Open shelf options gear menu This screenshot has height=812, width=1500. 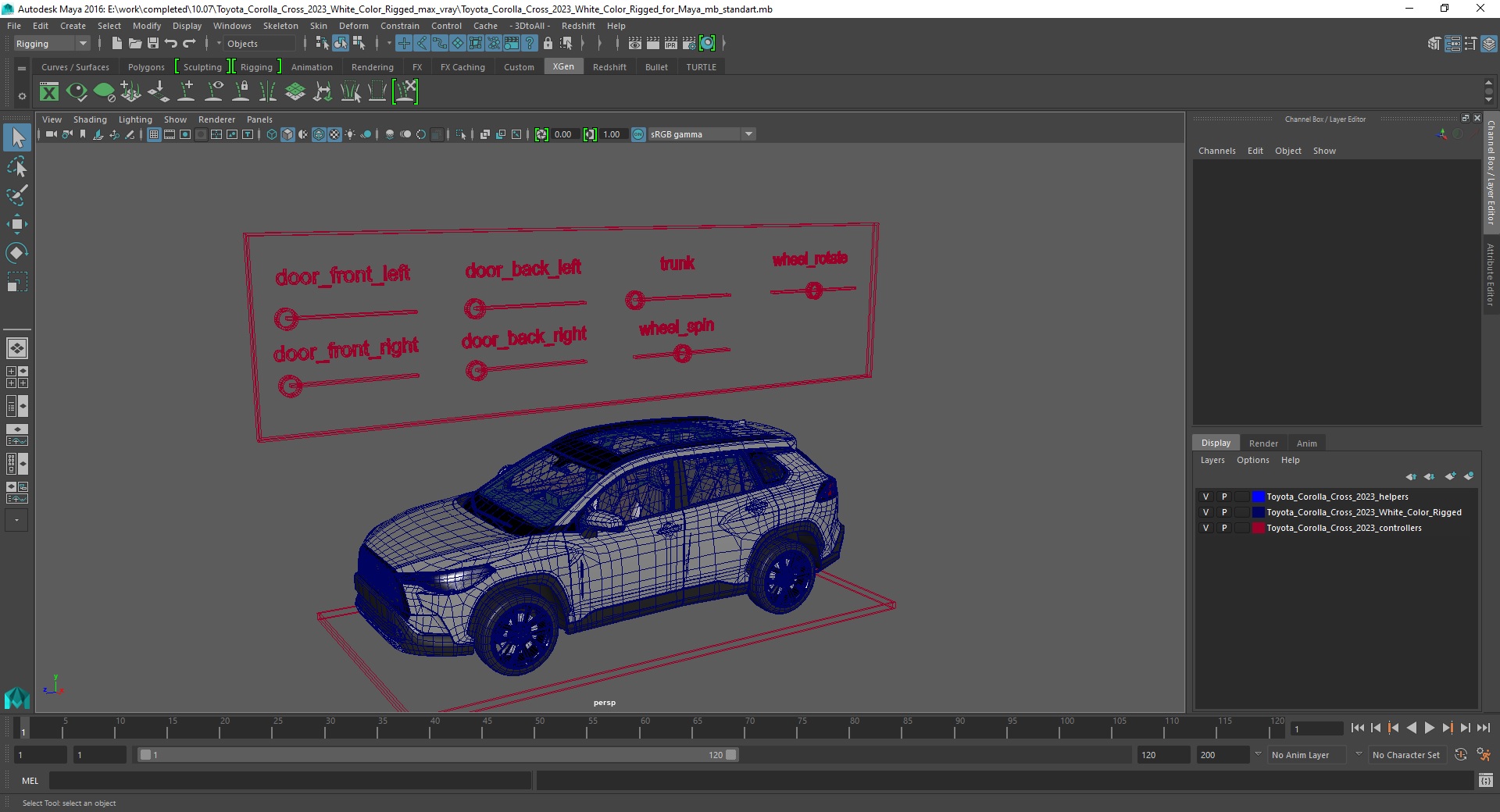22,96
